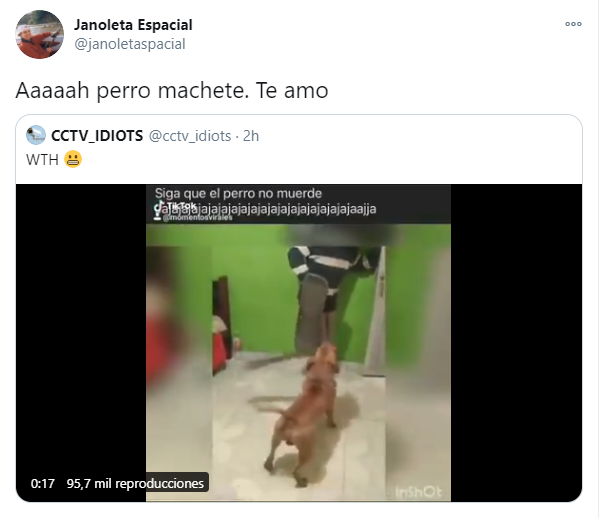The height and width of the screenshot is (518, 602).
Task: Click the Janoleta Espacial display name
Action: [133, 25]
